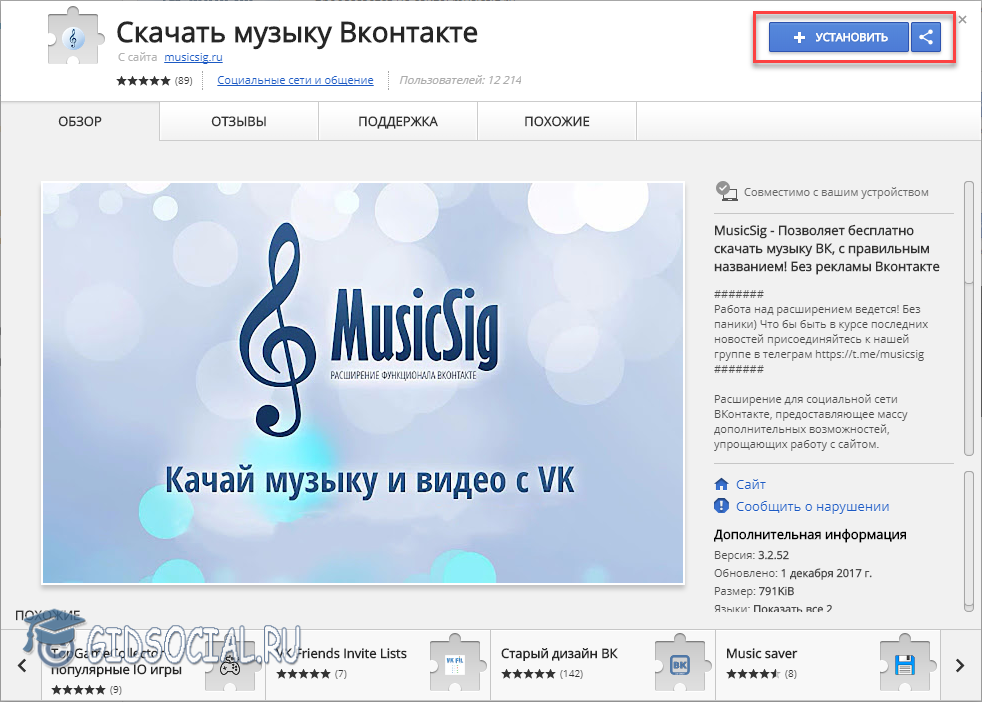
Task: Click the VK Friends Invite Lists icon
Action: coord(456,664)
